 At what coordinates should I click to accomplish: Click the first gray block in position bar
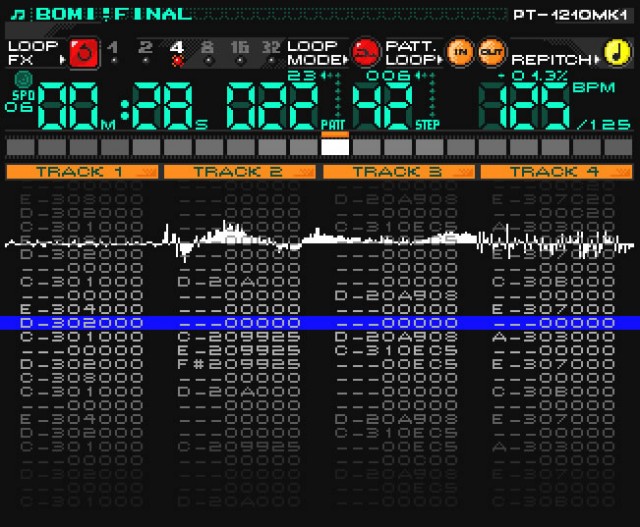click(20, 147)
